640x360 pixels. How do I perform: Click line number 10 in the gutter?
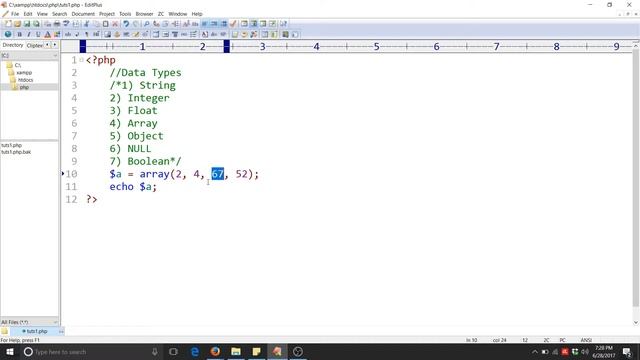coord(71,174)
